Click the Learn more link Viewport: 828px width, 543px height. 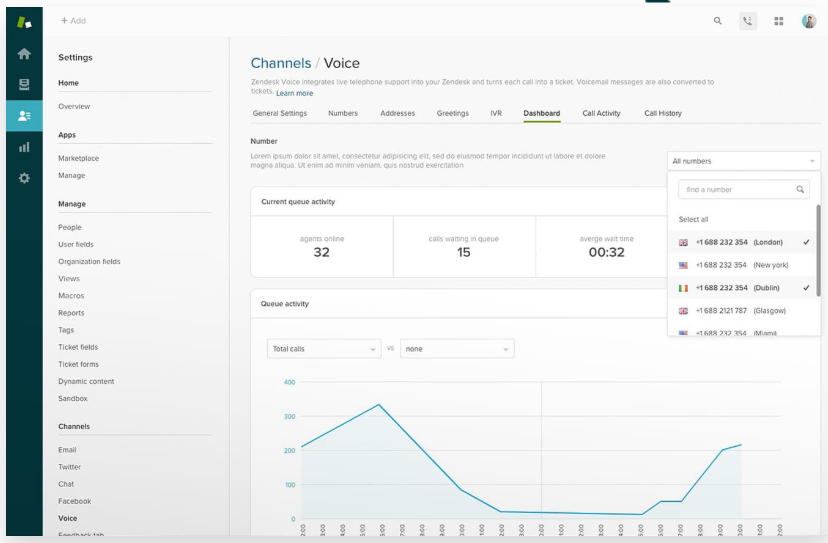pyautogui.click(x=294, y=93)
